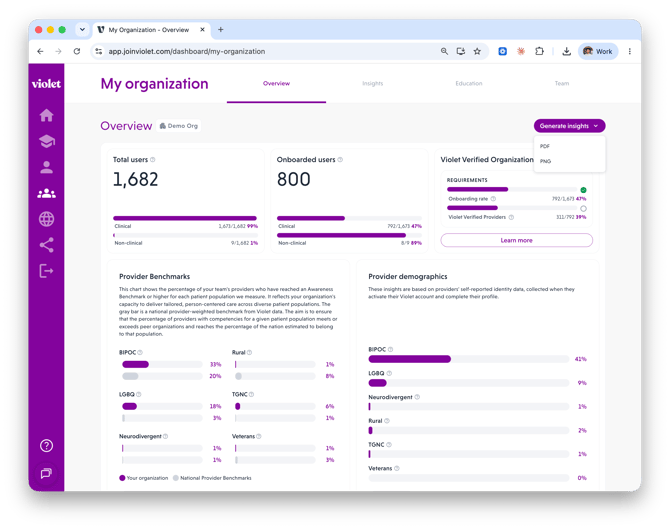Click the Total users Clinical progress bar
The image size is (670, 529).
pyautogui.click(x=185, y=218)
